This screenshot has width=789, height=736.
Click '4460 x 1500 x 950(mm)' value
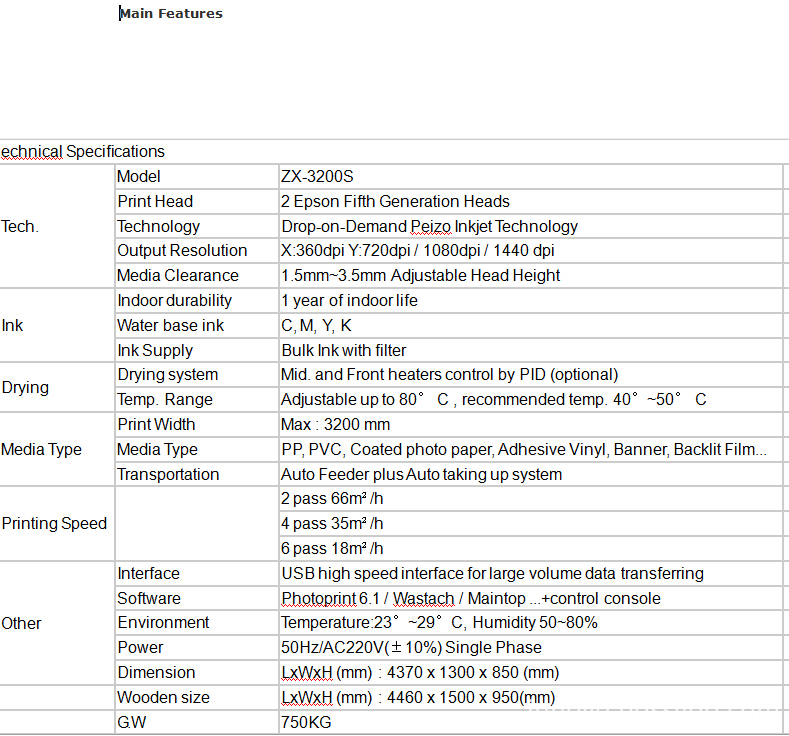click(x=471, y=697)
